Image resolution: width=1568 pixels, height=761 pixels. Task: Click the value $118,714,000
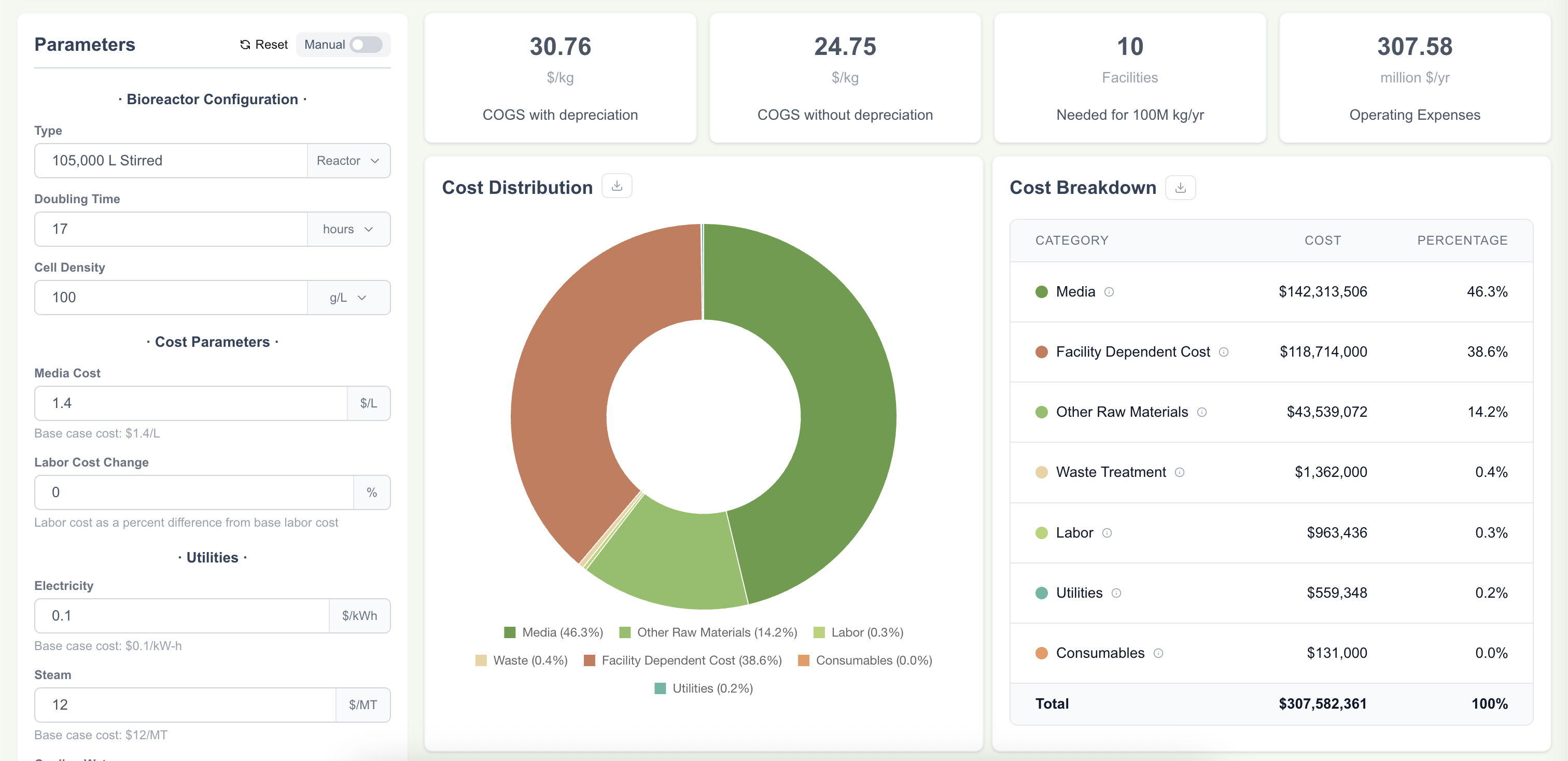pyautogui.click(x=1323, y=352)
